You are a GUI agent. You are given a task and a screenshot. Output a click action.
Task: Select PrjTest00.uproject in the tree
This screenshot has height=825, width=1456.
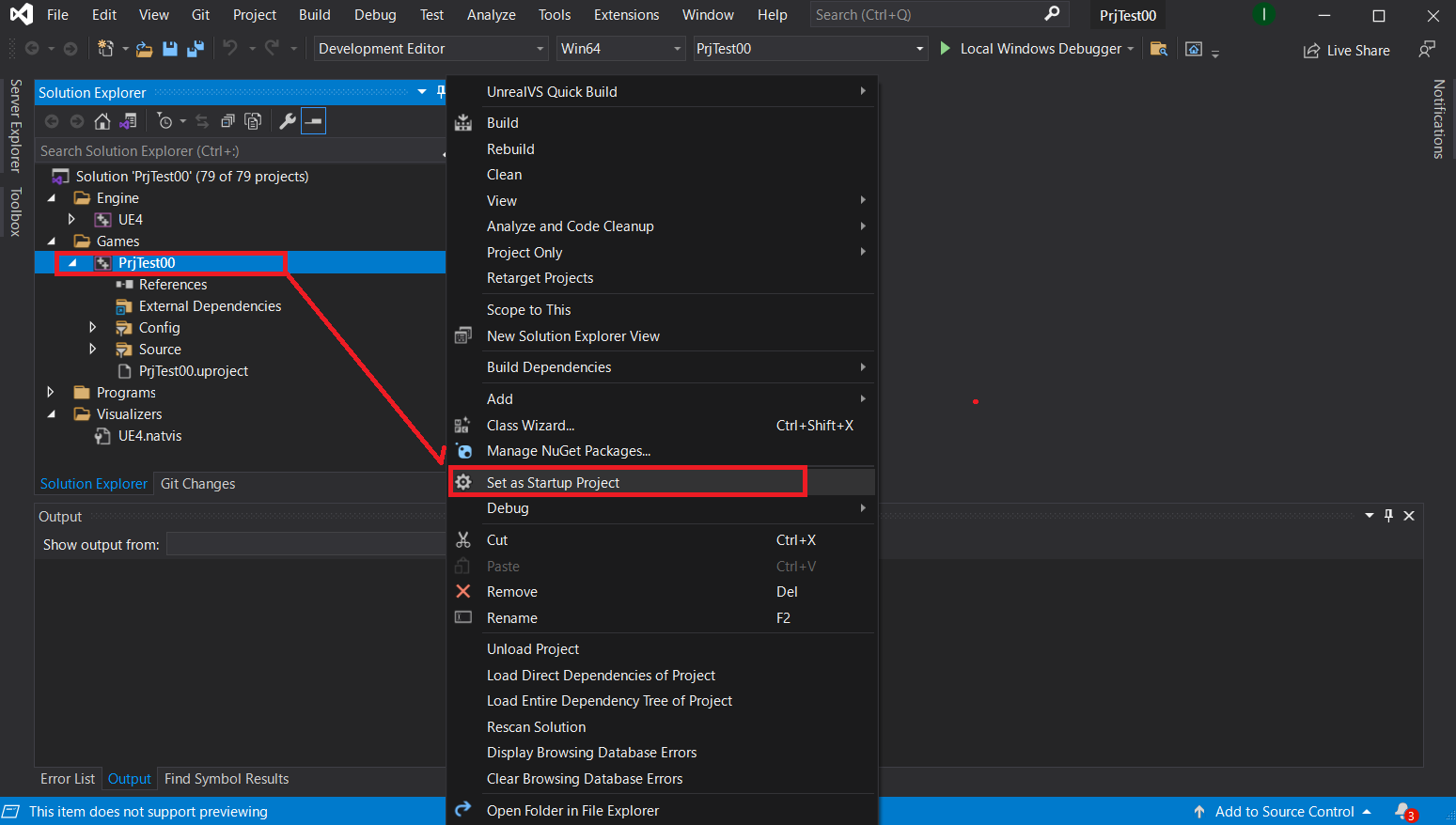click(194, 371)
